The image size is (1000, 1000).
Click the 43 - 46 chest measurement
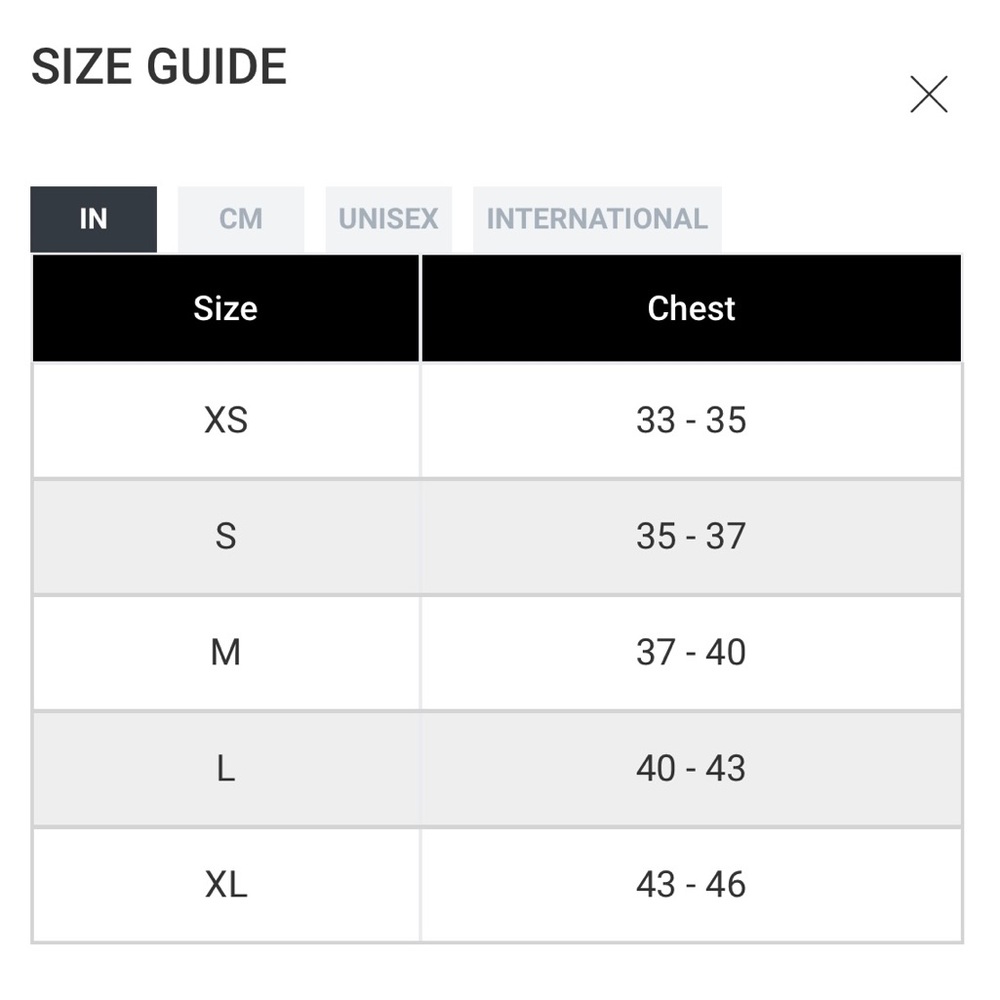pyautogui.click(x=691, y=885)
